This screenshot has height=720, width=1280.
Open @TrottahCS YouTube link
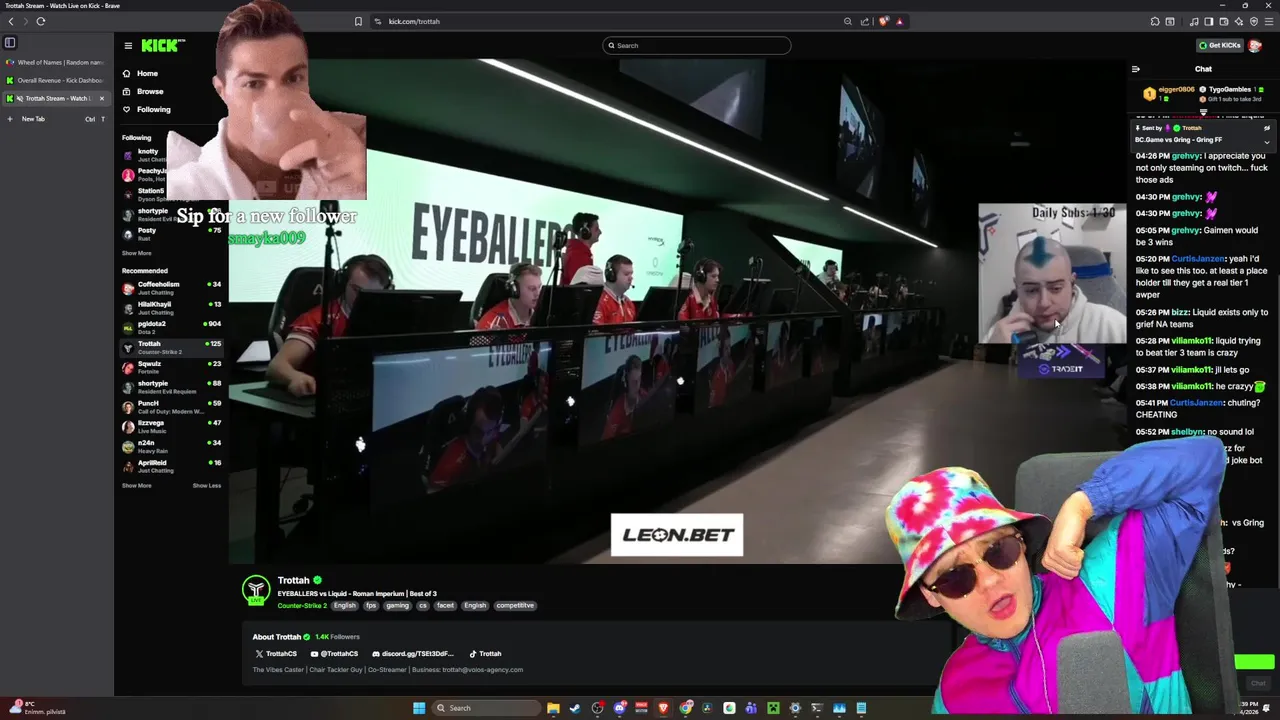tap(334, 654)
